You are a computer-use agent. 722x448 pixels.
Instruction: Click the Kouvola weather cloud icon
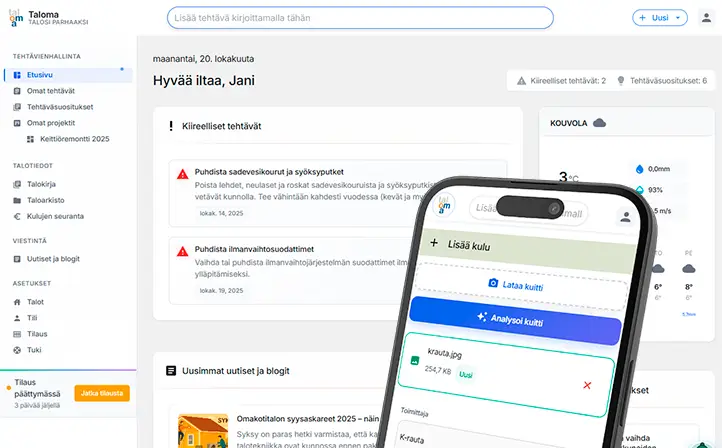[599, 123]
